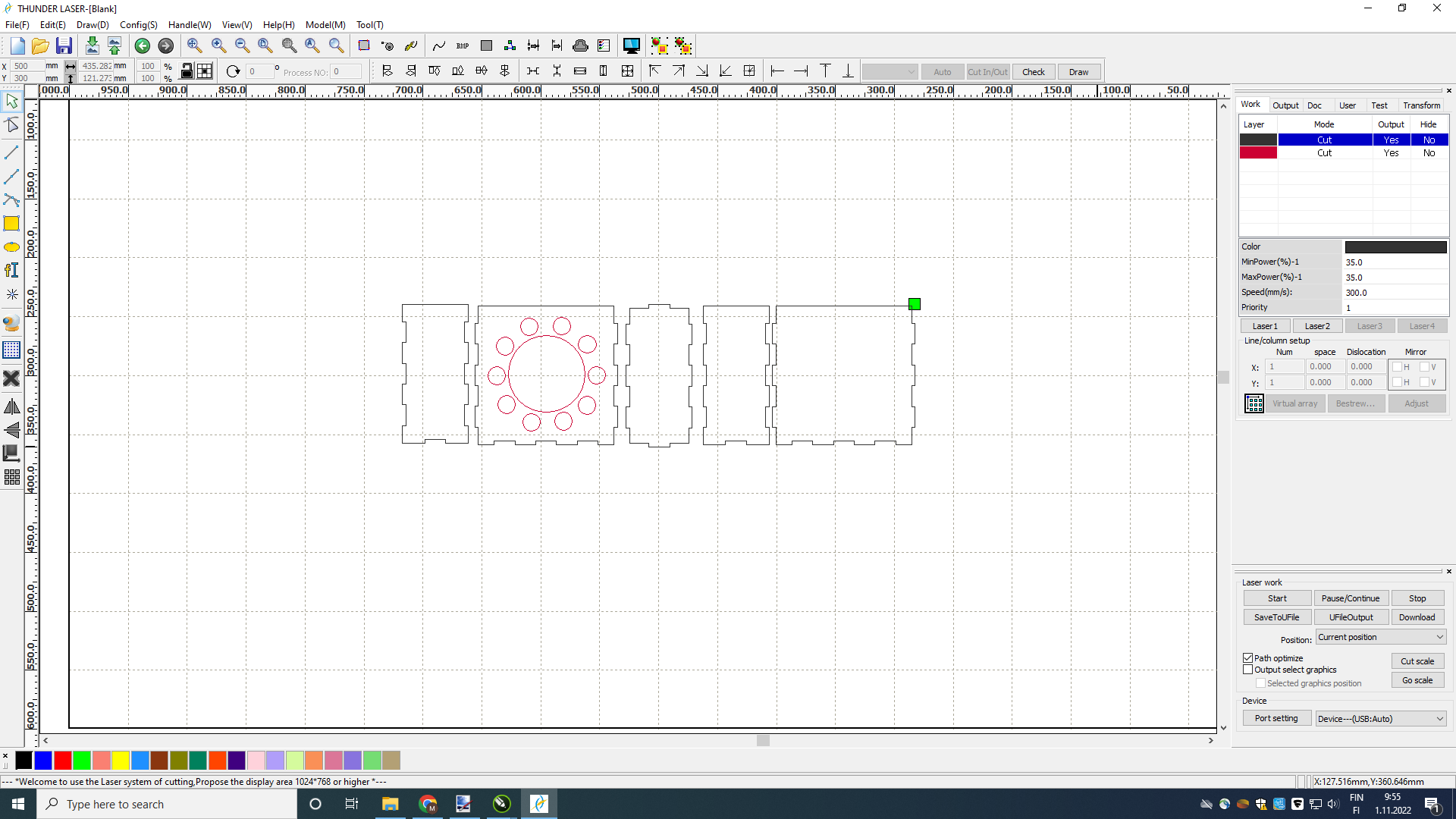Screen dimensions: 1456x819
Task: Click the array/copy icon in toolbar
Action: tap(627, 71)
